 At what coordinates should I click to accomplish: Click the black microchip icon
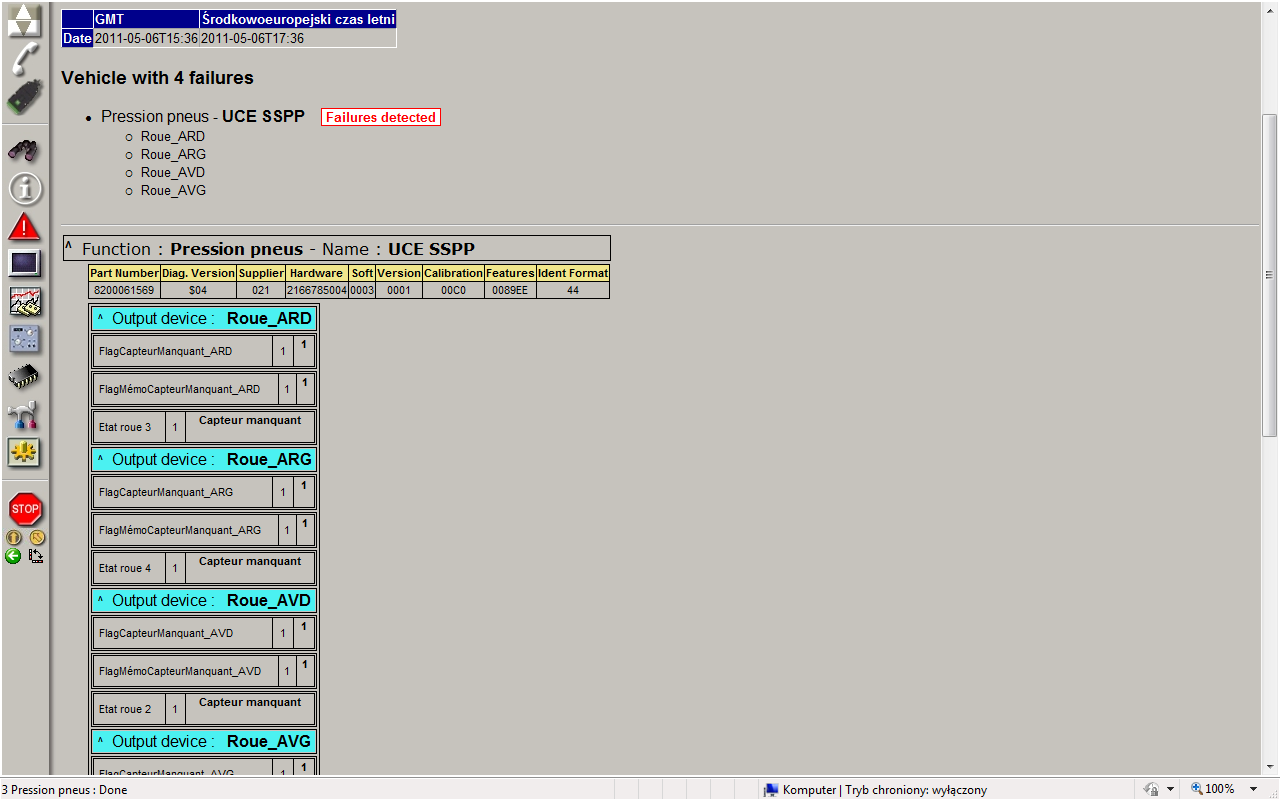(x=24, y=377)
